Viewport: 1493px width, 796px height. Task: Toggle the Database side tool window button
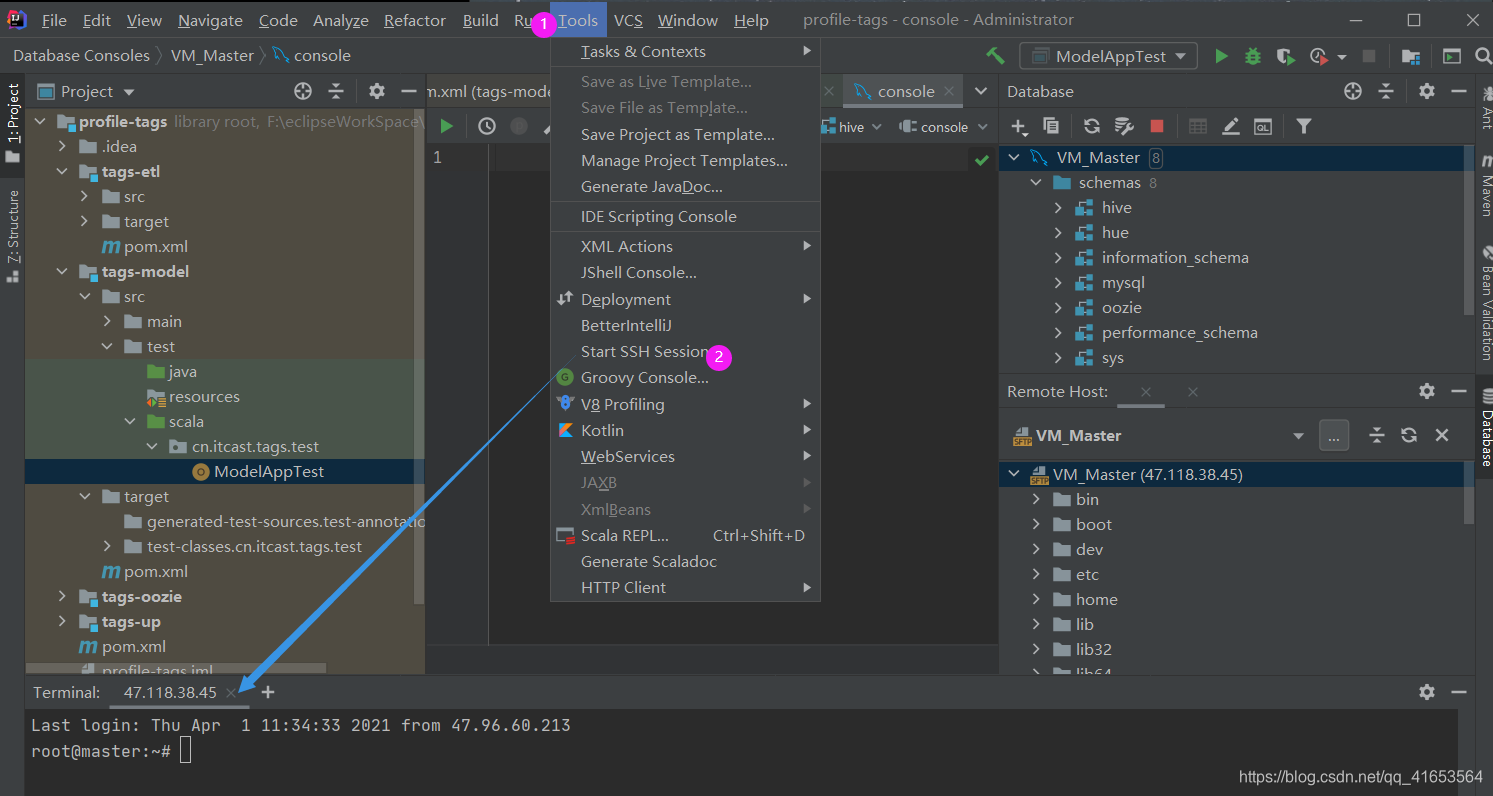(x=1484, y=427)
